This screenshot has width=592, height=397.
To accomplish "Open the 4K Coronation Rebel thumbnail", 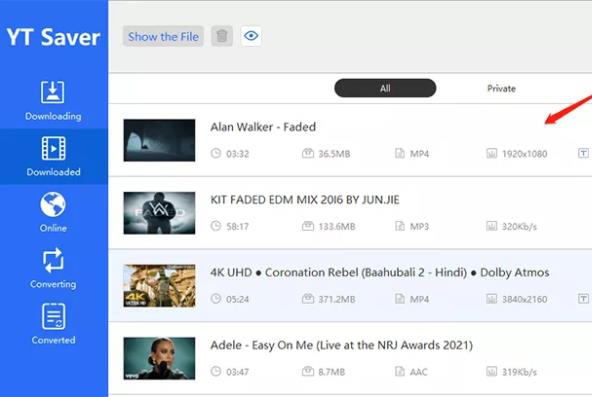I will coord(159,286).
